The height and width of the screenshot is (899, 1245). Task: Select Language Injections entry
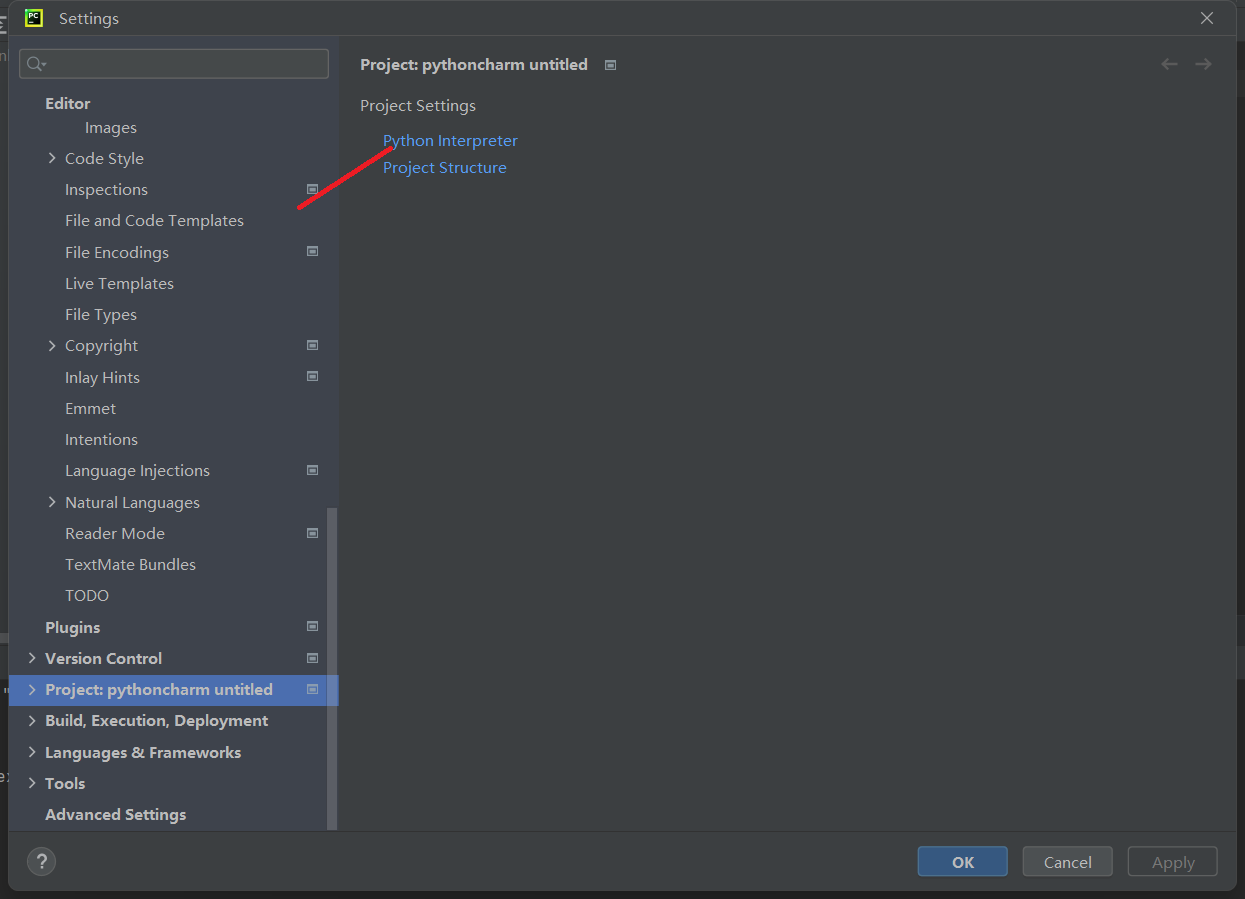pyautogui.click(x=137, y=470)
